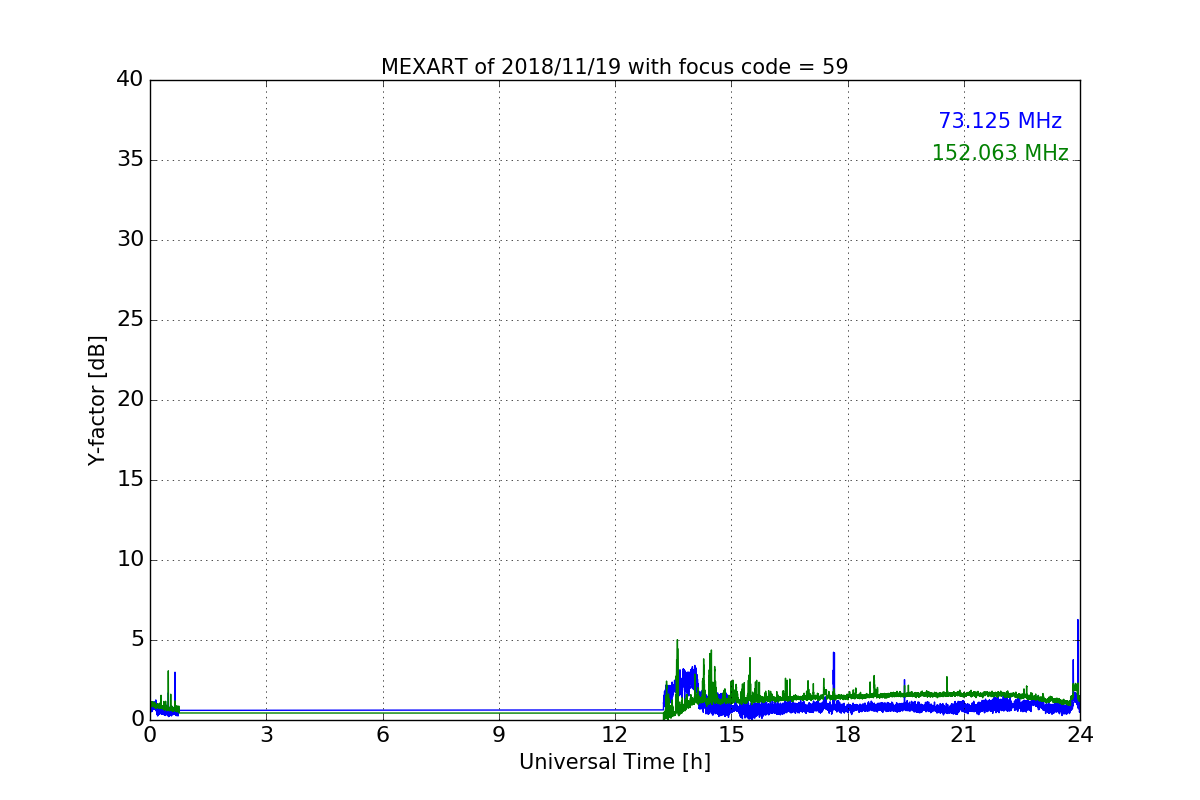
Task: Click the y-axis tick label 20
Action: (130, 400)
